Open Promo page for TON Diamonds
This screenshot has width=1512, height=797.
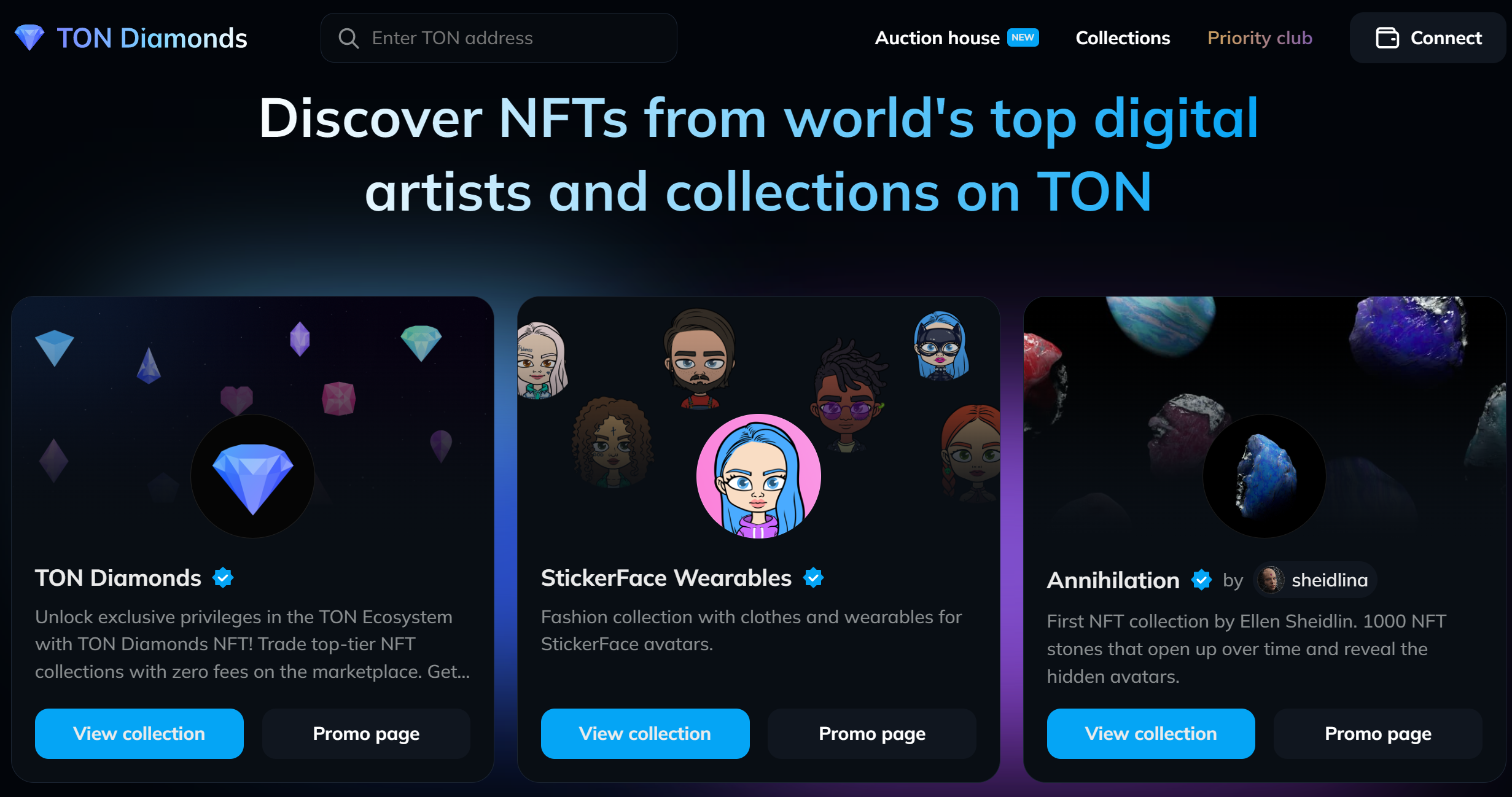[366, 734]
